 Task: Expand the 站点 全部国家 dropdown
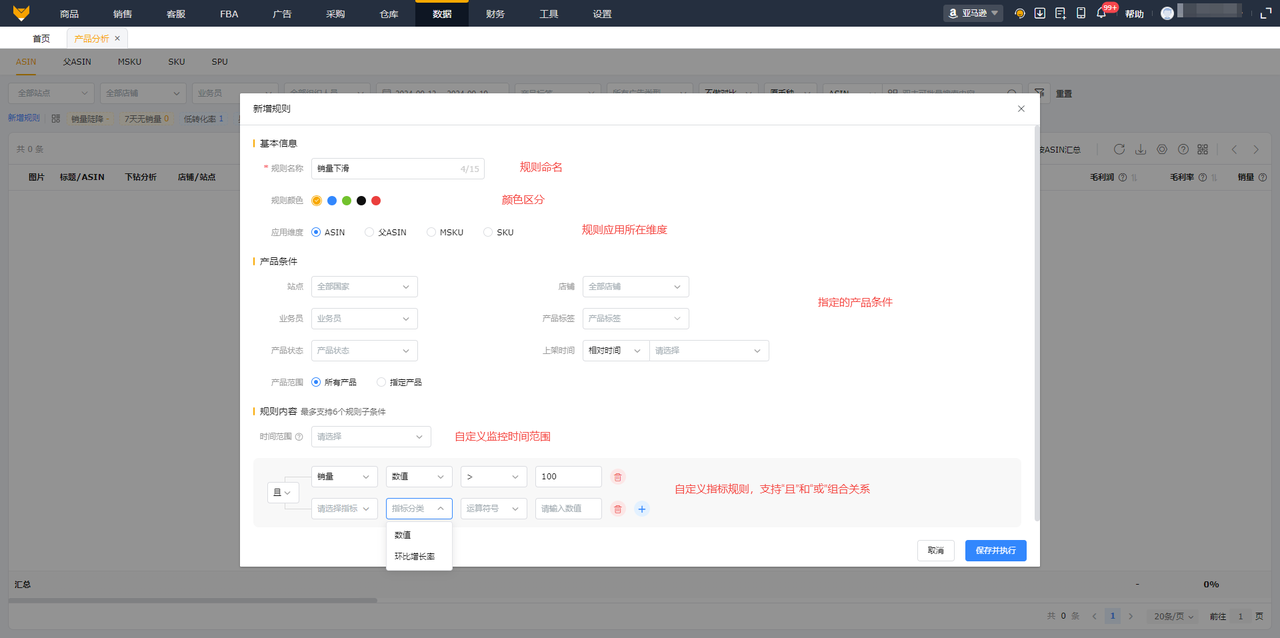click(x=364, y=287)
